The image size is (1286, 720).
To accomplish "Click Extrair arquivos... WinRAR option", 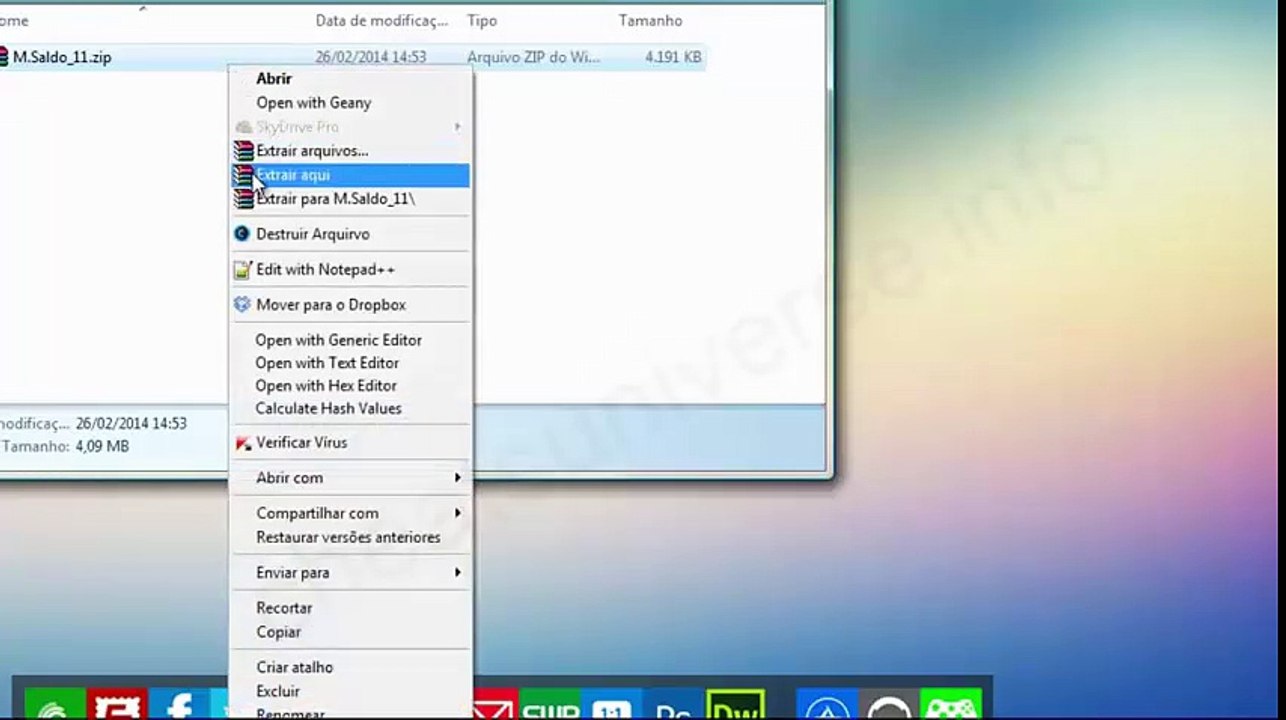I will (x=350, y=151).
